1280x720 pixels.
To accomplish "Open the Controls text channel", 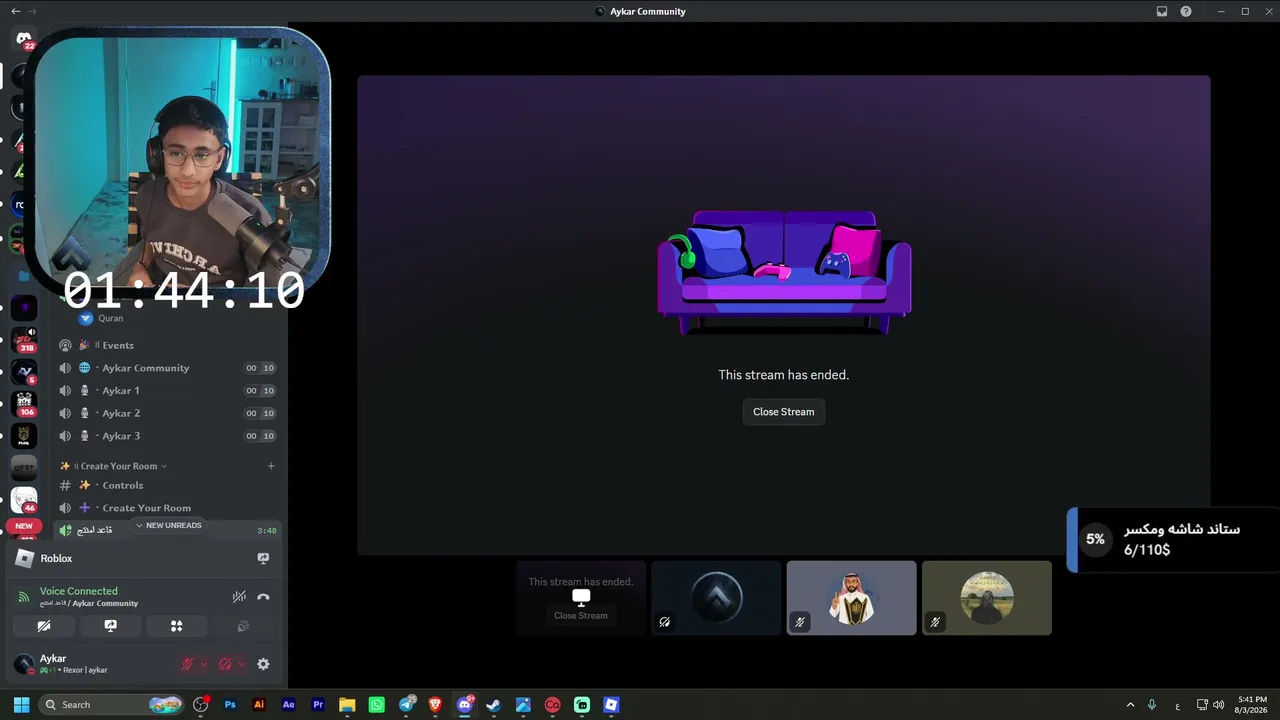I will tap(167, 485).
